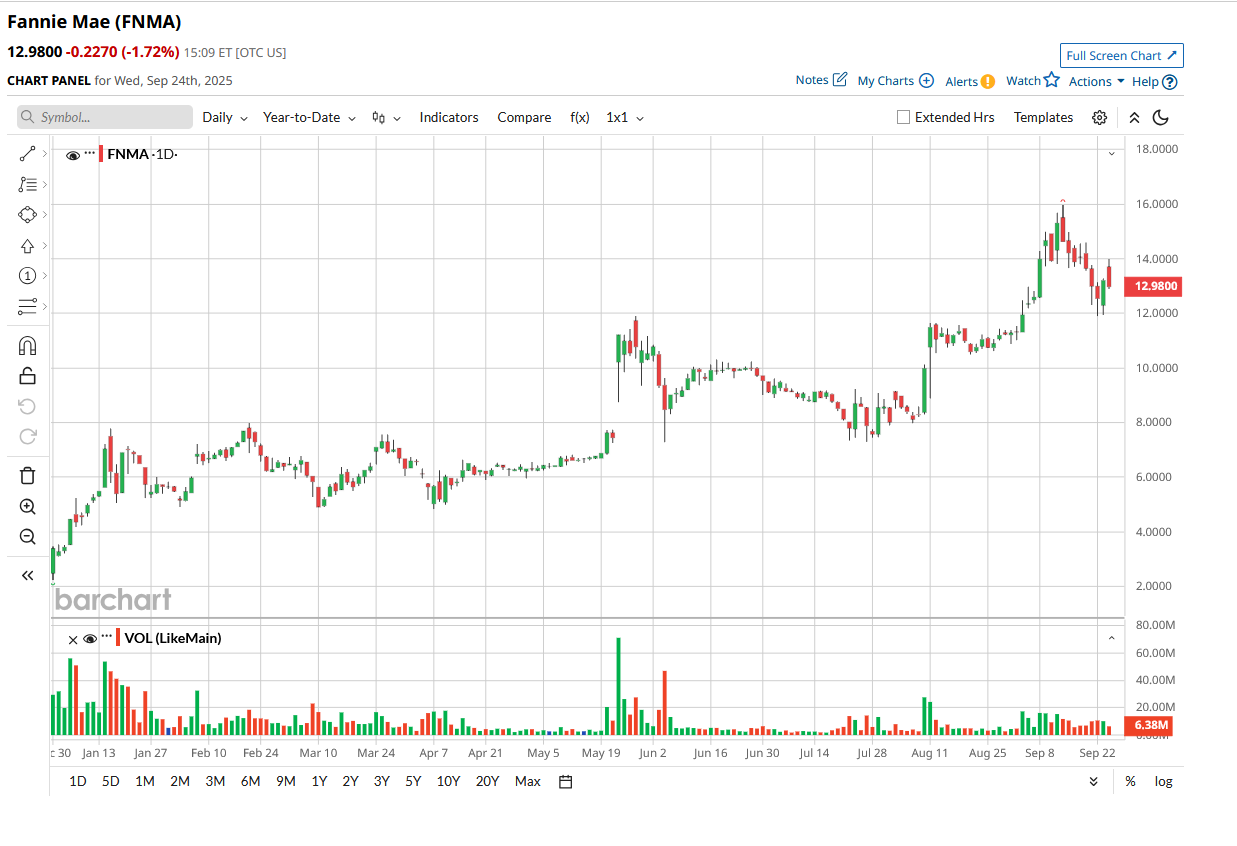Viewport: 1237px width, 846px height.
Task: Enable the Extended Hrs checkbox
Action: [x=904, y=117]
